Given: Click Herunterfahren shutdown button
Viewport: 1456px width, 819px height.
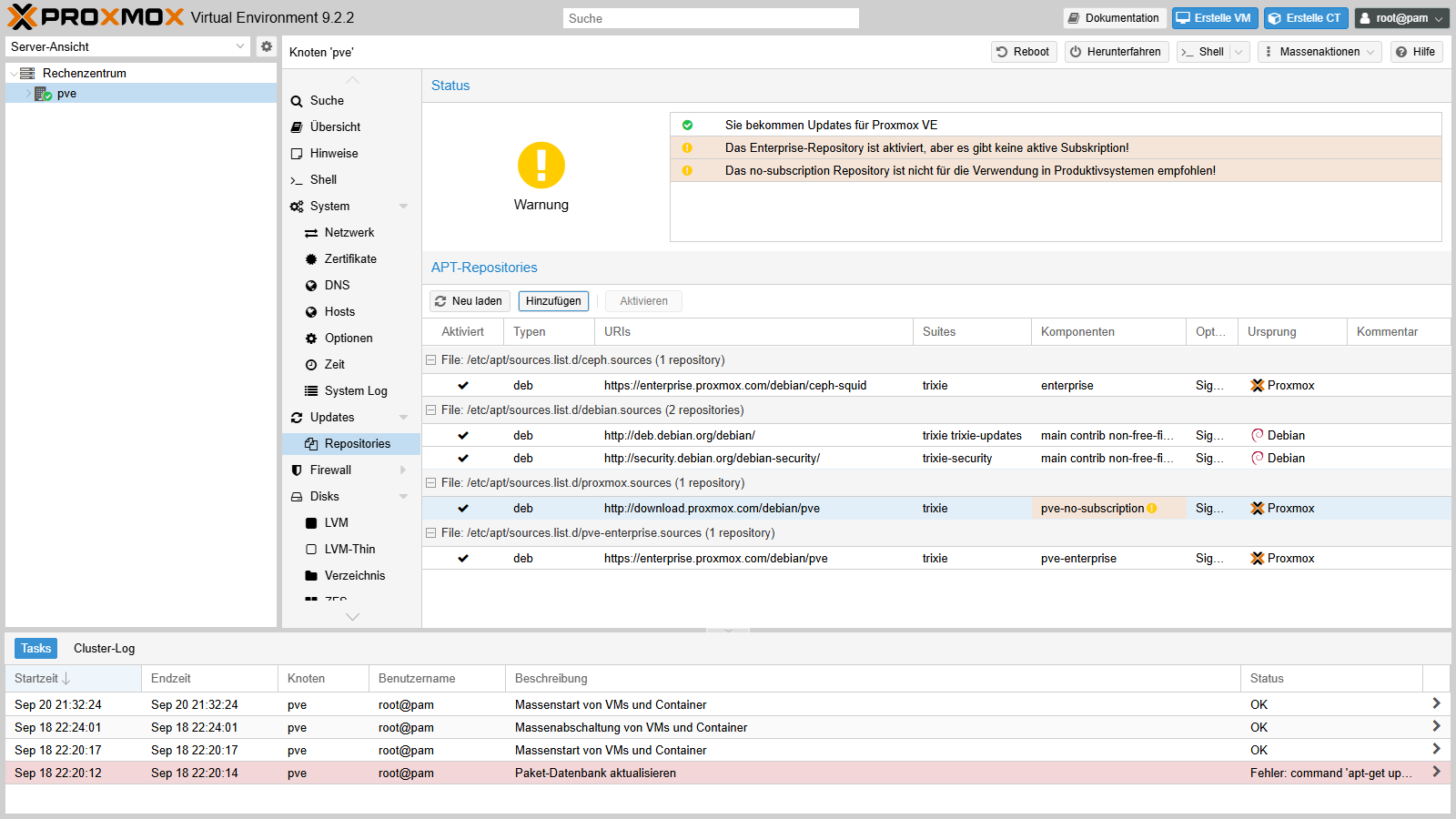Looking at the screenshot, I should (x=1117, y=52).
